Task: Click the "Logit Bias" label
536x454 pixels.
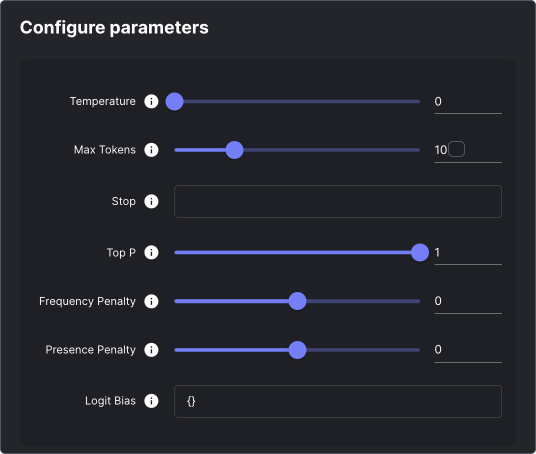Action: 110,401
